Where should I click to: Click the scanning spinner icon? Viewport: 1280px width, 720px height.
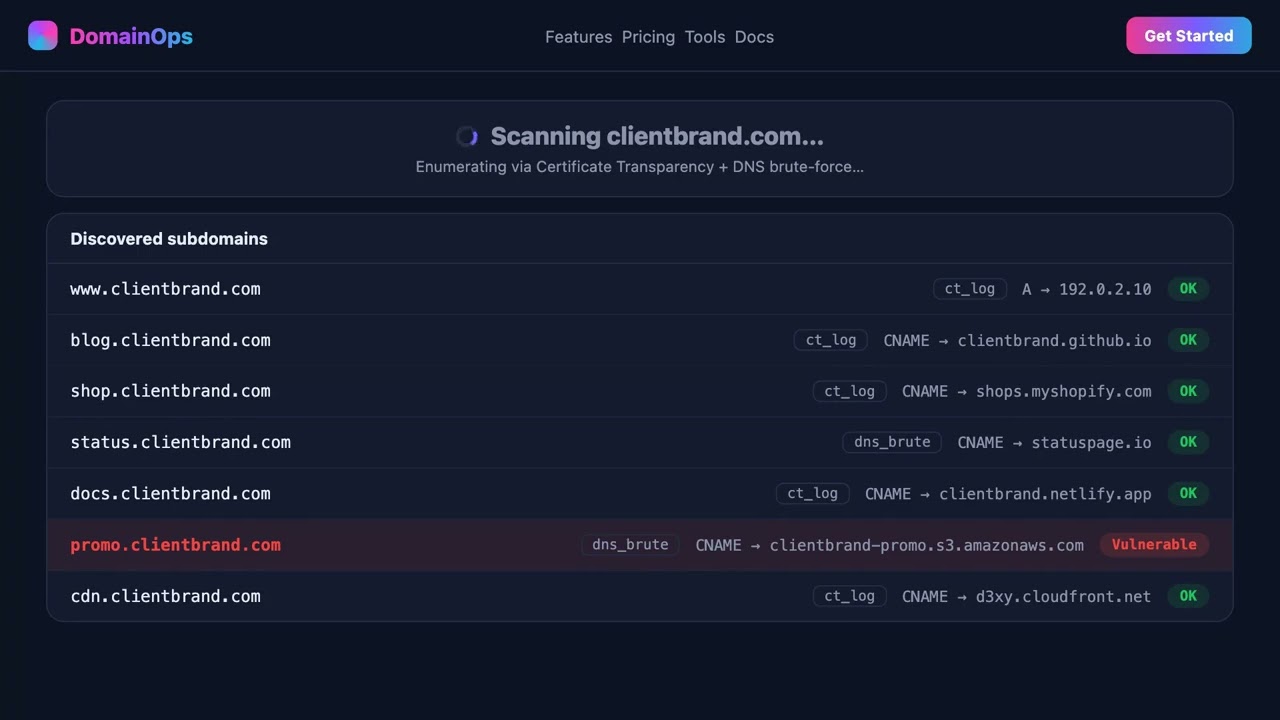pyautogui.click(x=467, y=136)
